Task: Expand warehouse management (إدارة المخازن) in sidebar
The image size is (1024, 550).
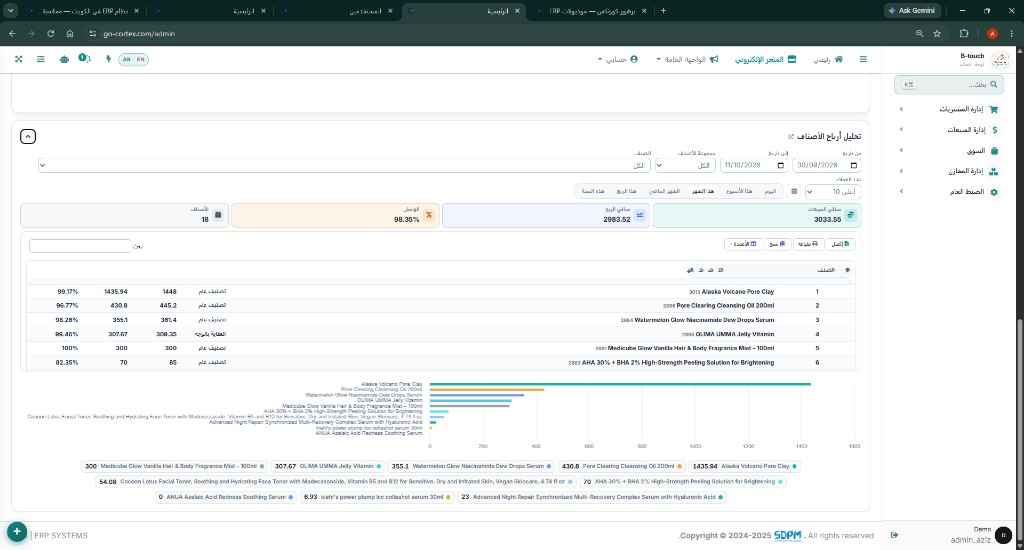Action: coord(950,171)
